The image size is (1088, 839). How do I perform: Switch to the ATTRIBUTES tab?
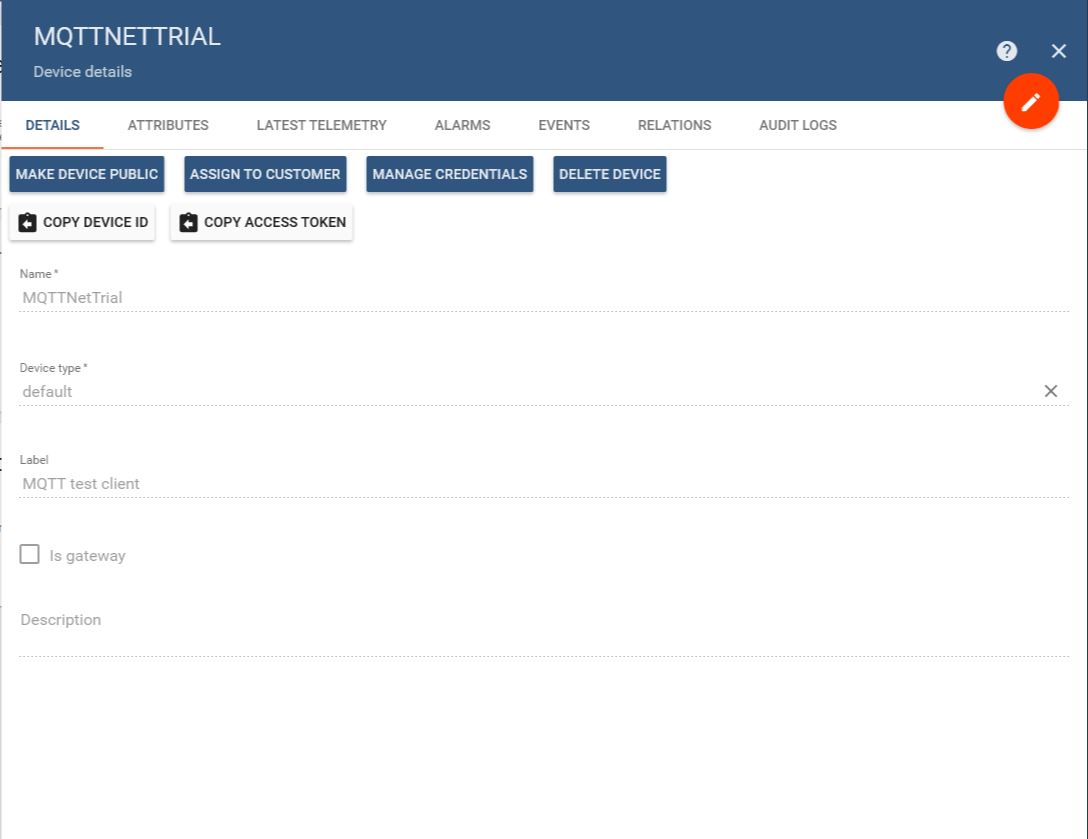click(167, 125)
